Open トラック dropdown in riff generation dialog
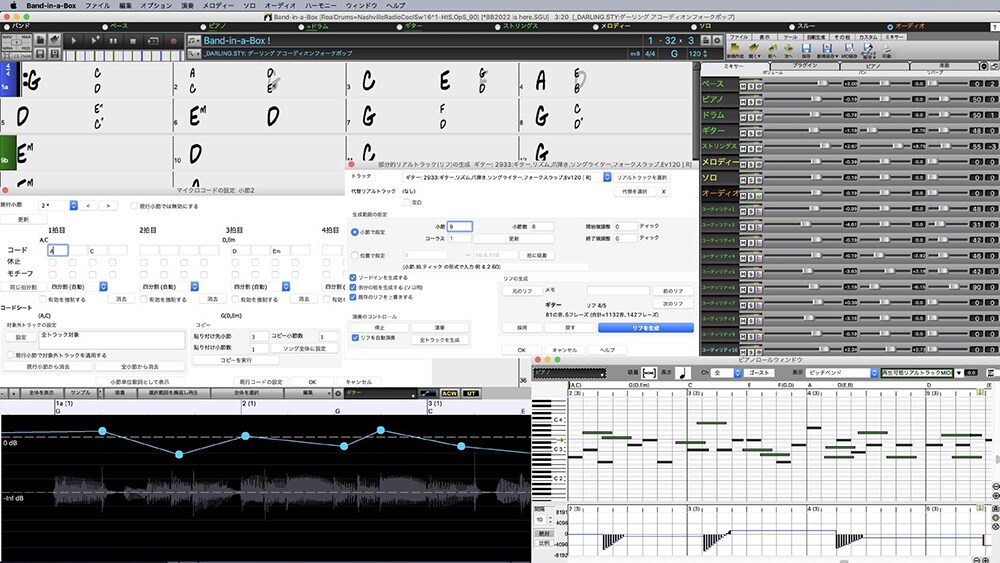Screen dimensions: 1000x563 (x=507, y=177)
